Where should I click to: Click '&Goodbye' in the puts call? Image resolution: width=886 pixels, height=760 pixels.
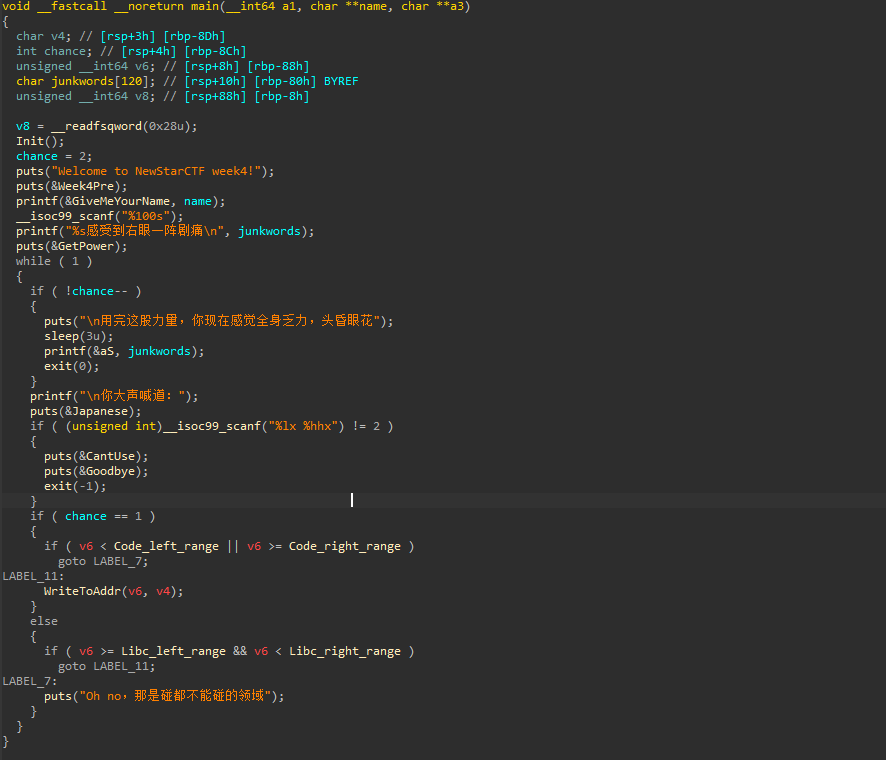click(x=107, y=471)
